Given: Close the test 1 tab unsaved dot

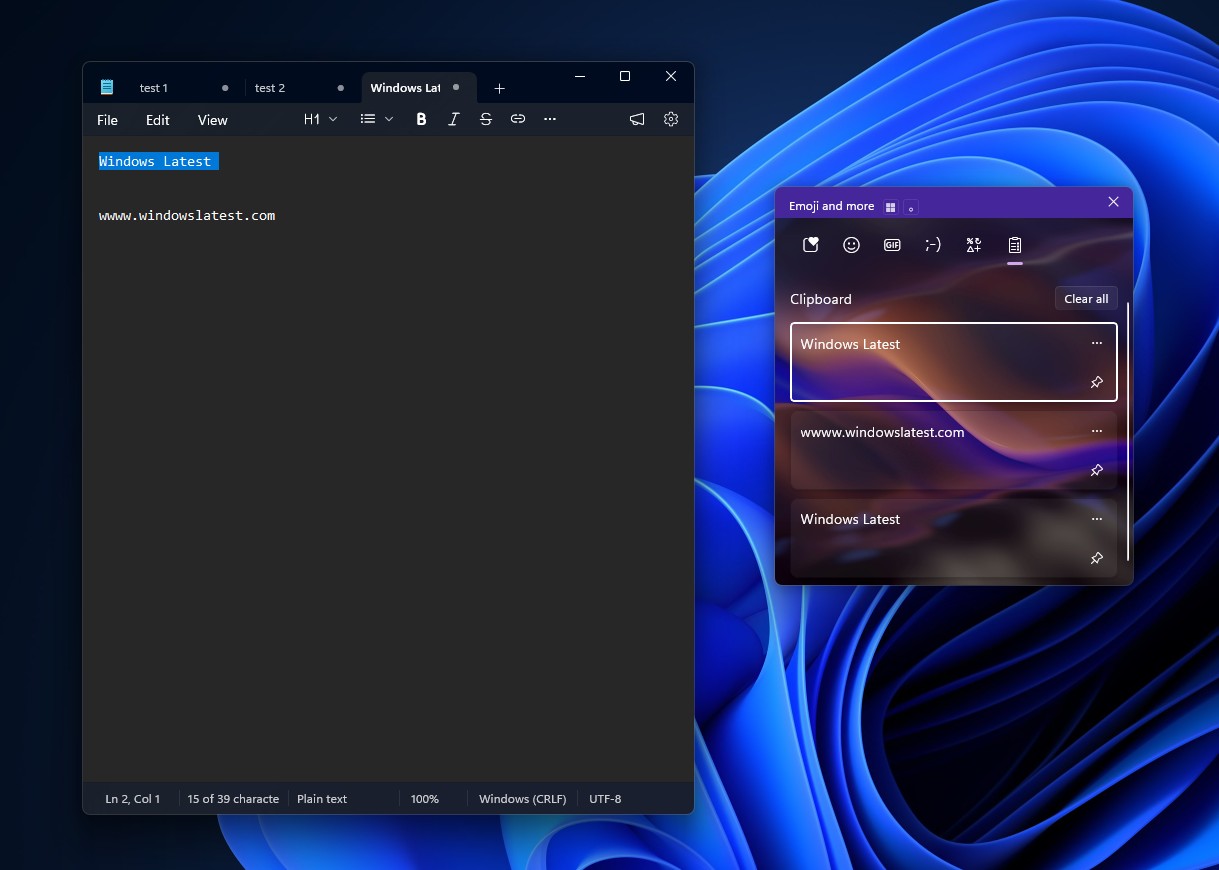Looking at the screenshot, I should (x=225, y=88).
